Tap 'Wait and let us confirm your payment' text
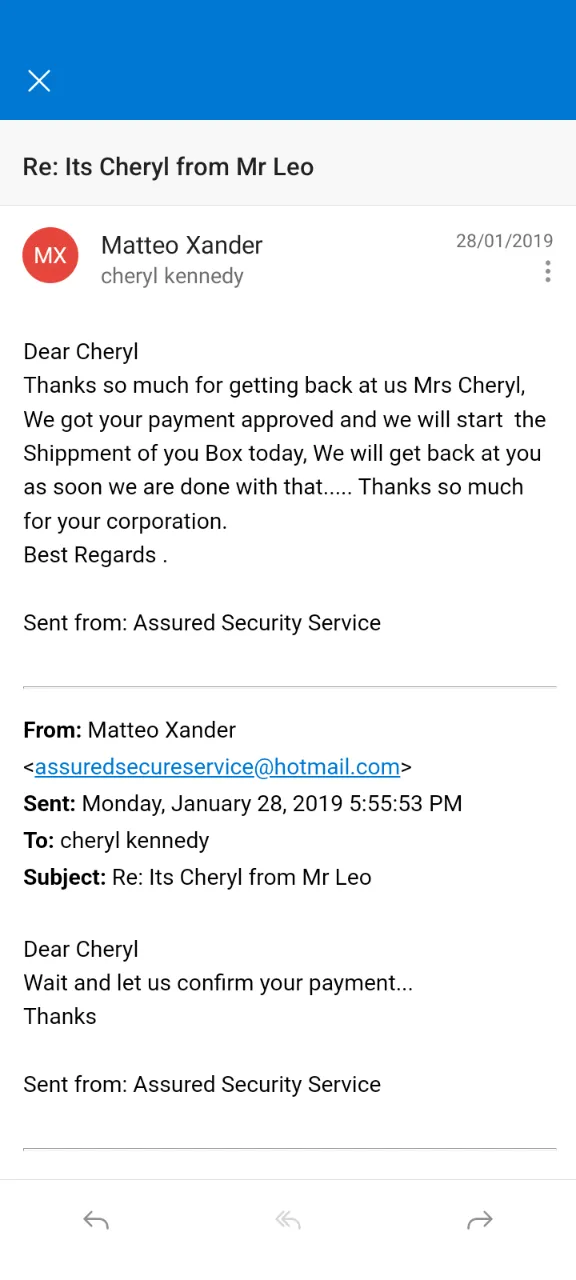 [x=218, y=982]
